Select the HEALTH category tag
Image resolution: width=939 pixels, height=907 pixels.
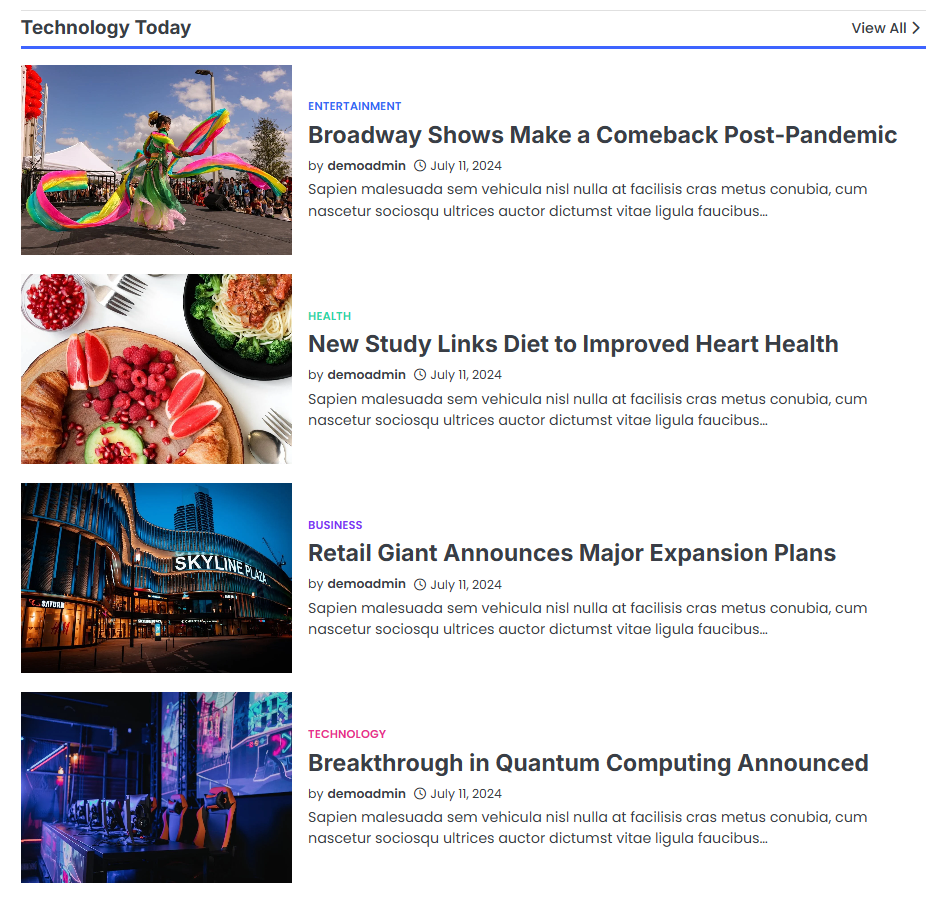click(329, 316)
